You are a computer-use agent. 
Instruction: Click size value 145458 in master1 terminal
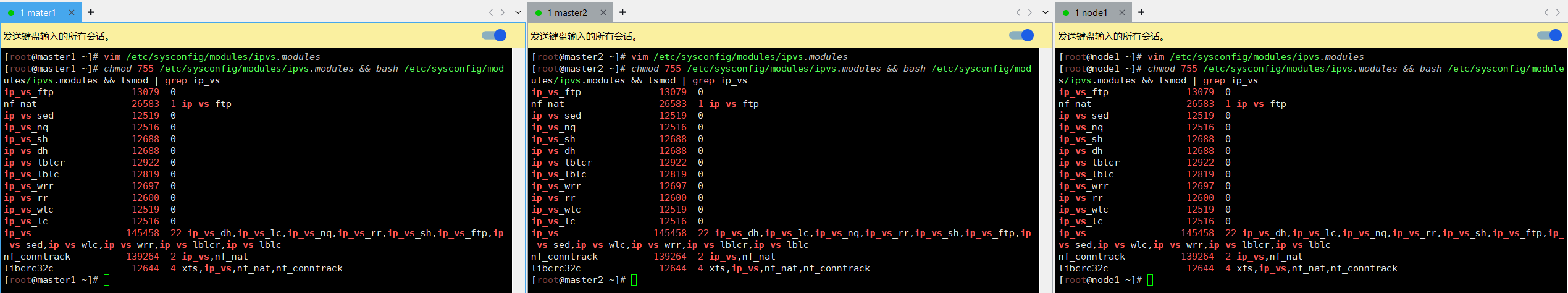(143, 233)
